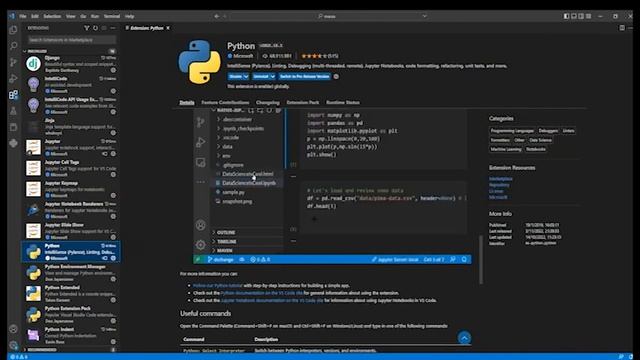Viewport: 640px width, 360px height.
Task: Click sync icon on Python extension row
Action: click(105, 258)
